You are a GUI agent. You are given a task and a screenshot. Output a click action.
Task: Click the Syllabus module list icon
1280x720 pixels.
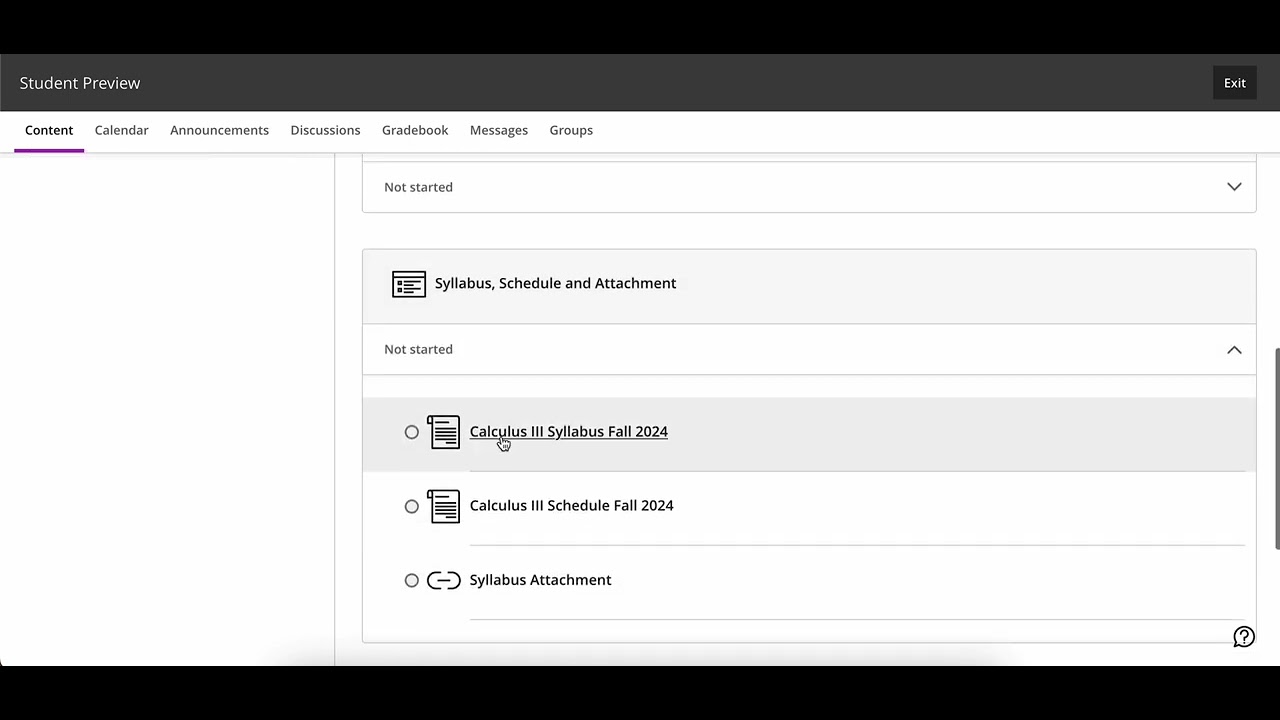[409, 284]
